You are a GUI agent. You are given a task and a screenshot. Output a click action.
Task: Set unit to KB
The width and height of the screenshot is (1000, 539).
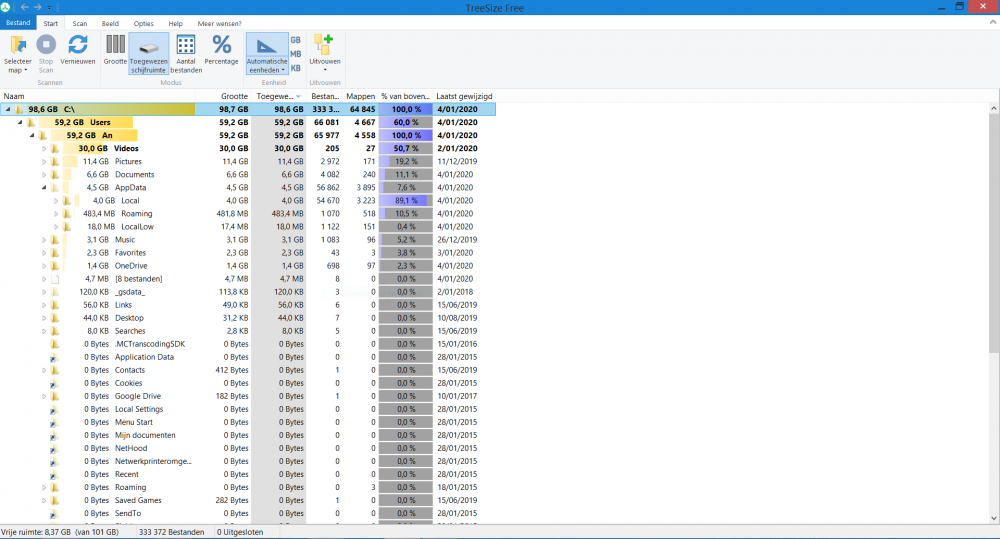point(296,67)
